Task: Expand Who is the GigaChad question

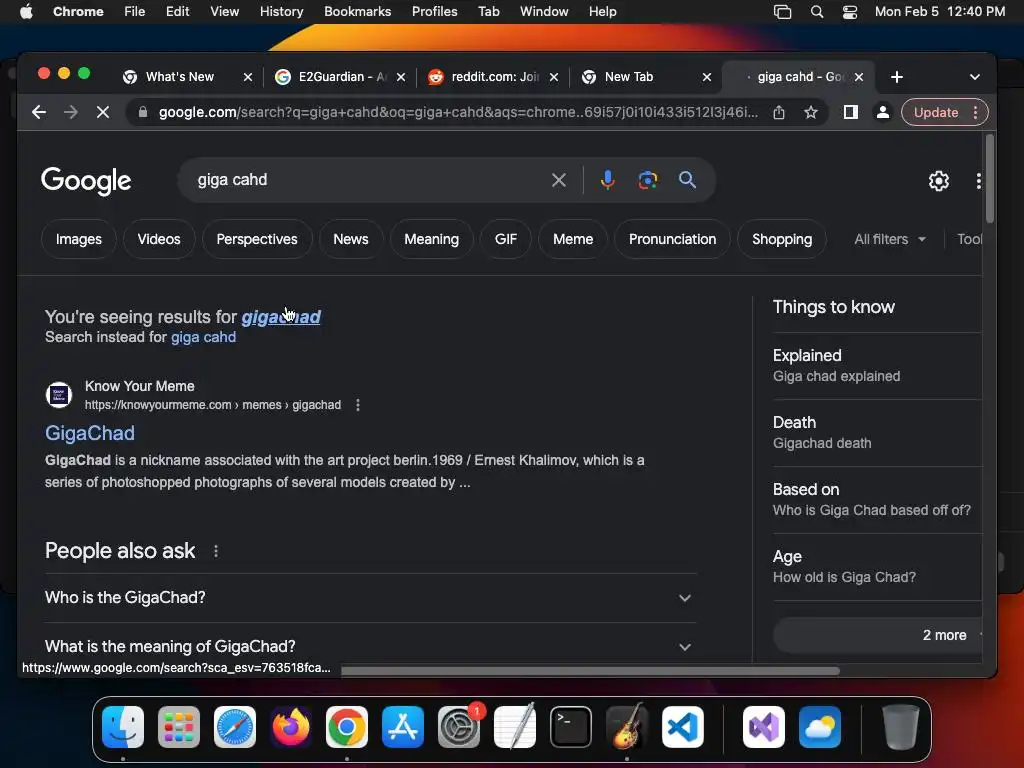Action: (370, 598)
